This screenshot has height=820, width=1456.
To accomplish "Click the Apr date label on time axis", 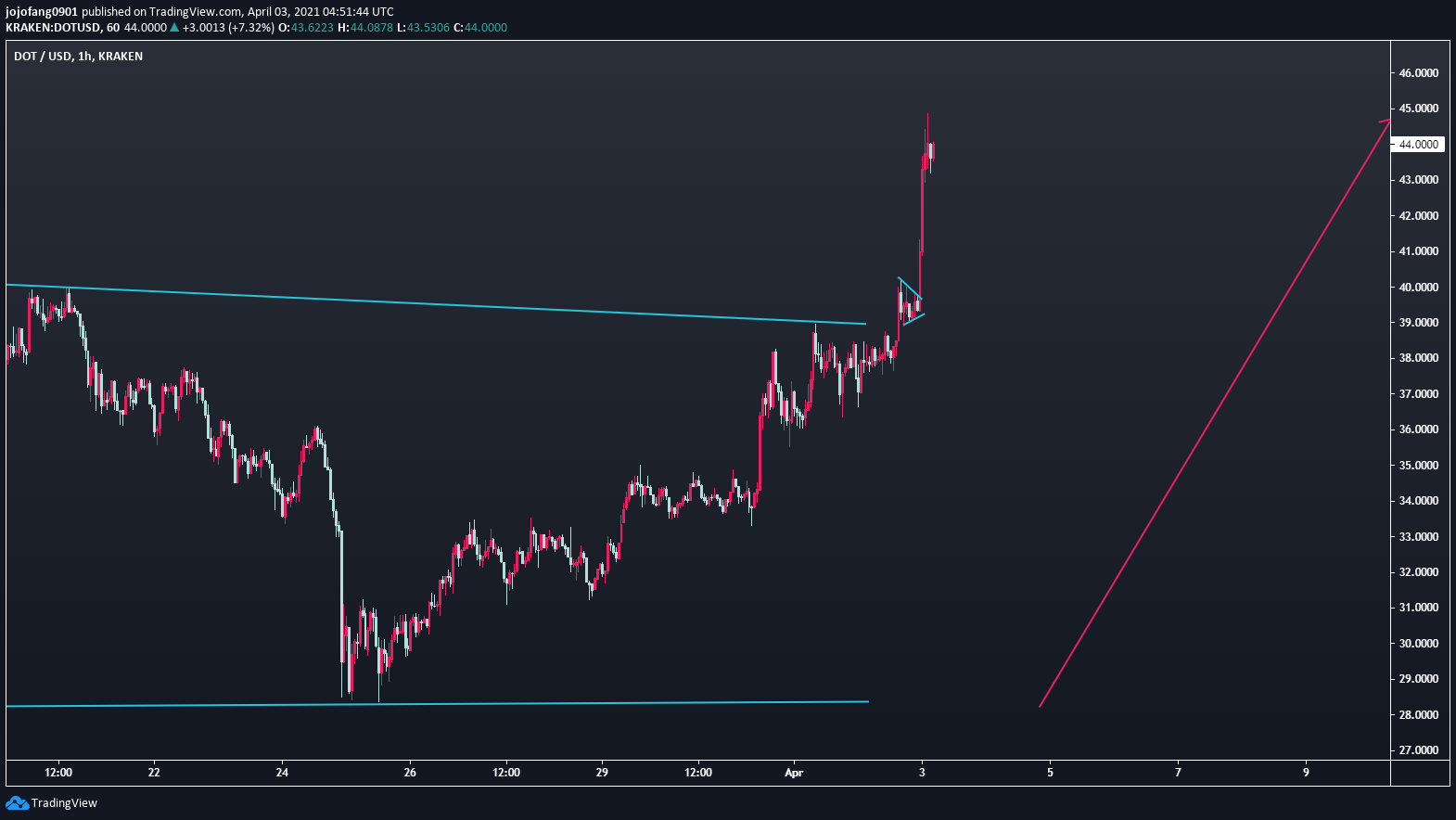I will pos(794,773).
